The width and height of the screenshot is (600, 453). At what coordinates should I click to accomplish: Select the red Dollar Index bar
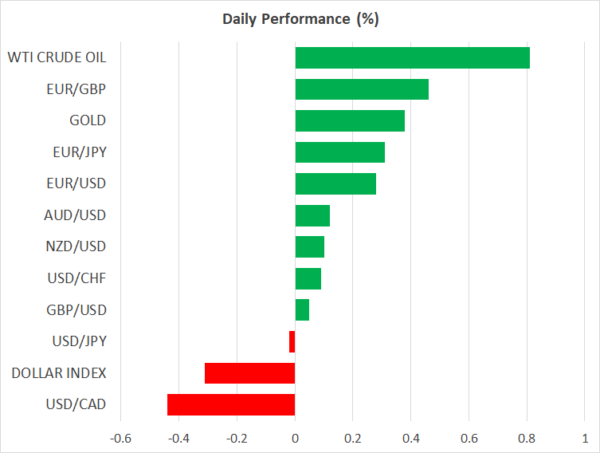[x=250, y=373]
